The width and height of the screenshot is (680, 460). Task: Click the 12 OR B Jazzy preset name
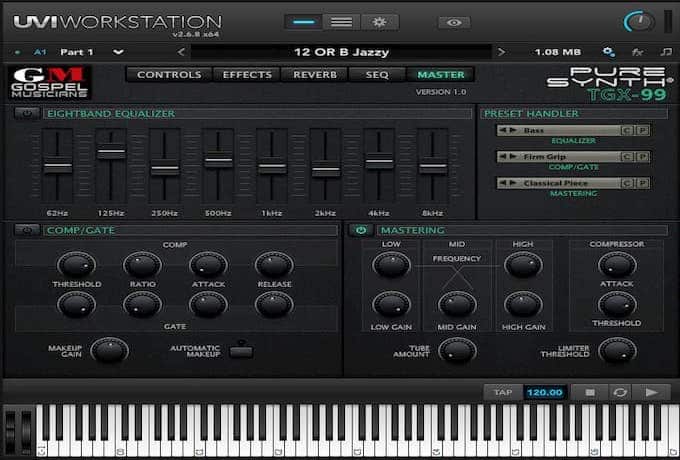coord(341,52)
